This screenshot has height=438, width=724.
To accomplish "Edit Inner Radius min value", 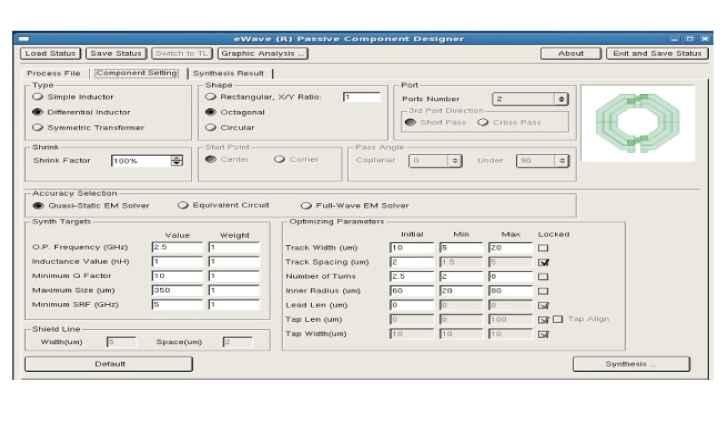I will click(x=461, y=291).
